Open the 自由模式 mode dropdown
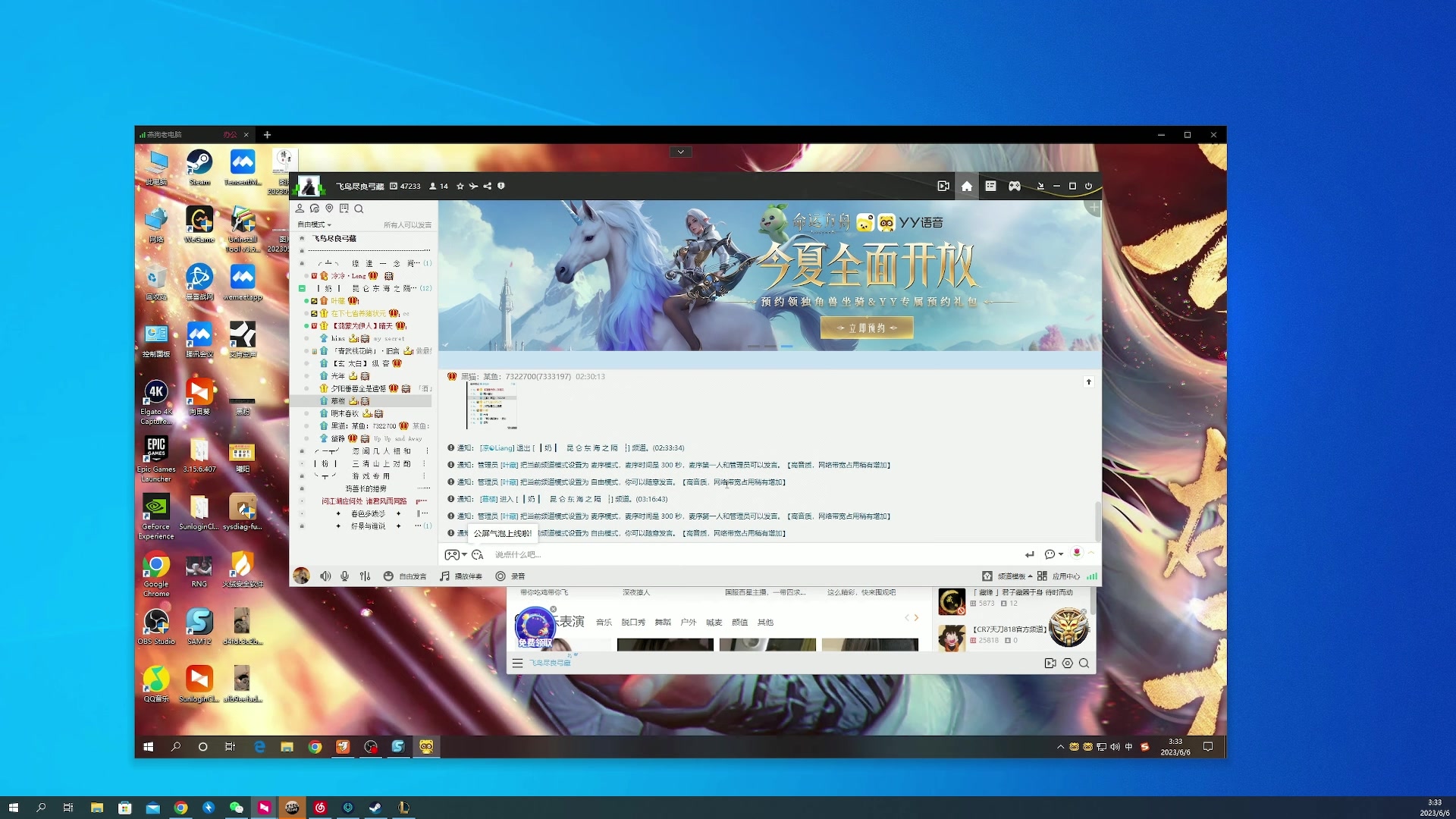The width and height of the screenshot is (1456, 819). 313,224
